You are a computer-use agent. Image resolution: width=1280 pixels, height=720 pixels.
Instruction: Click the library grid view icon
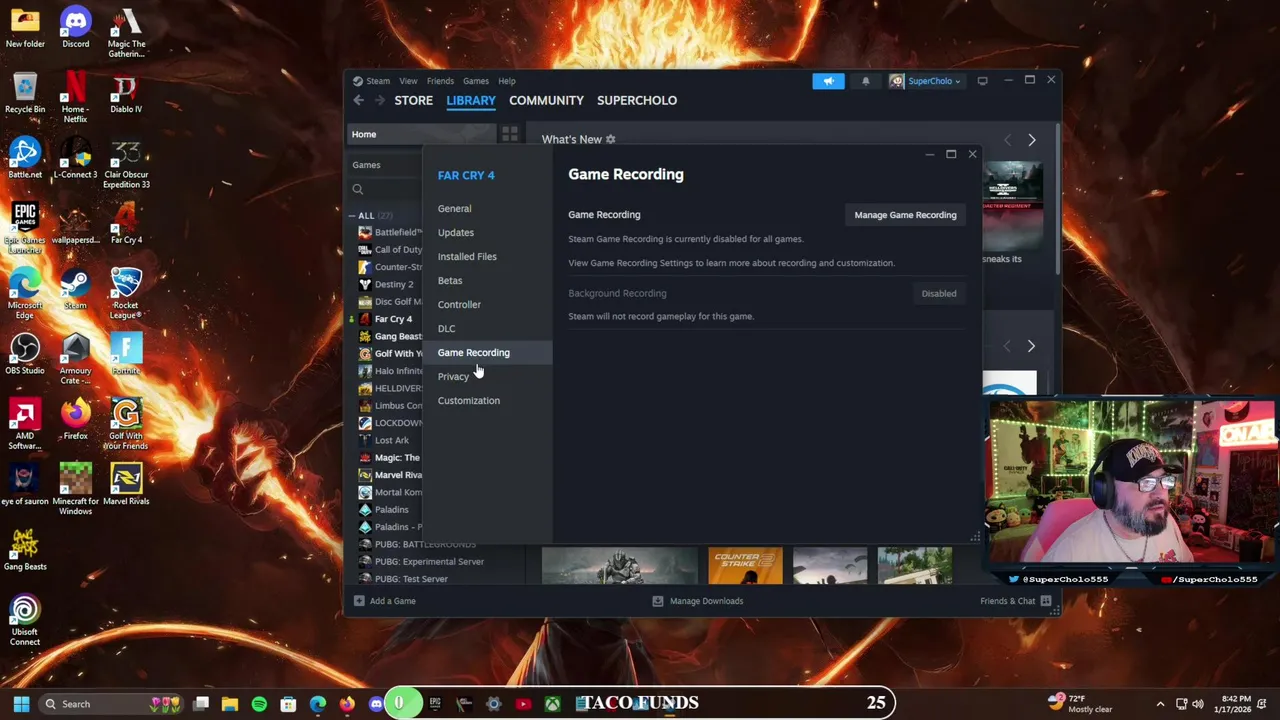pos(510,134)
